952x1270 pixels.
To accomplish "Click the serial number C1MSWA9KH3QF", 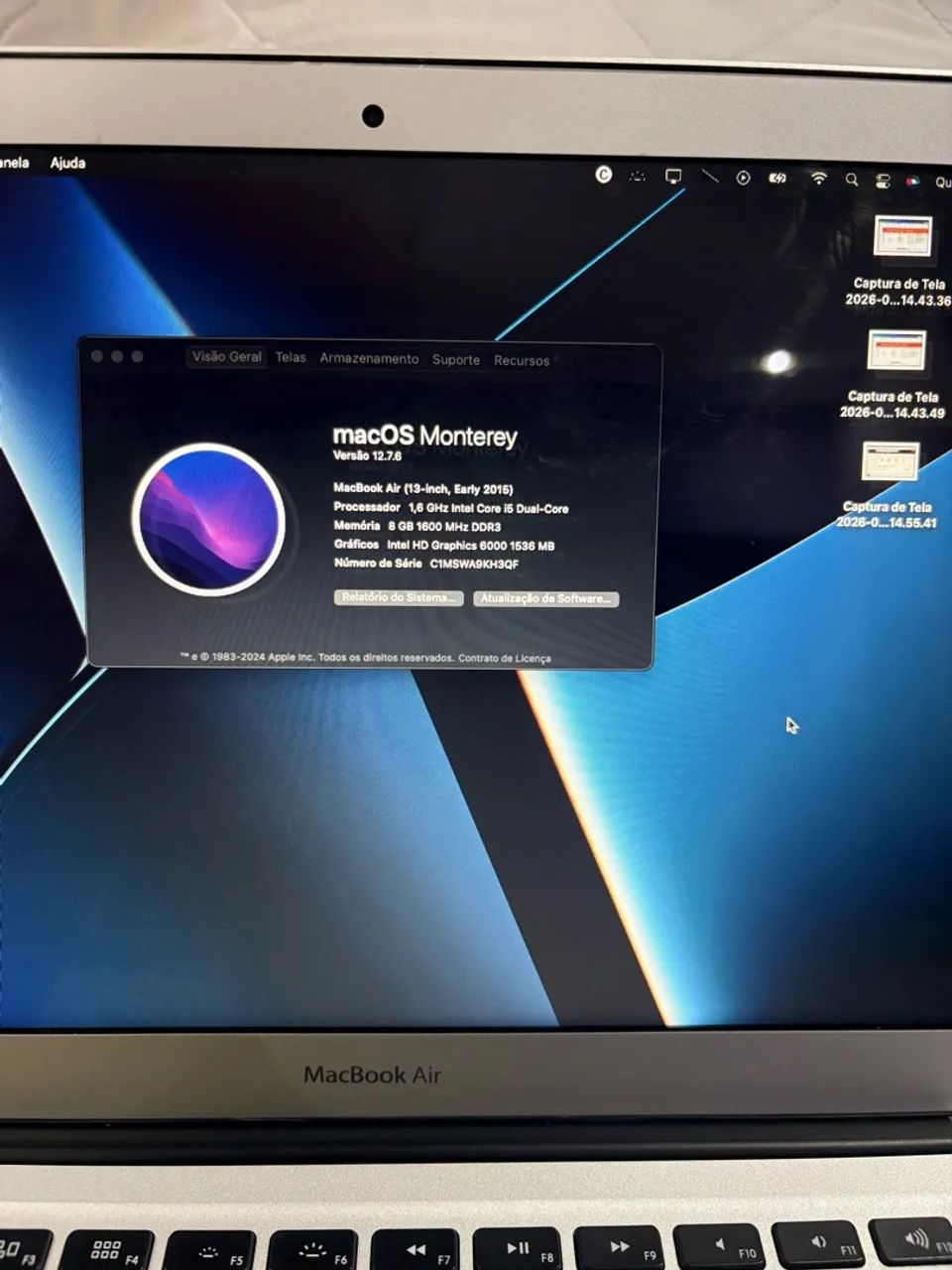I will pyautogui.click(x=474, y=564).
